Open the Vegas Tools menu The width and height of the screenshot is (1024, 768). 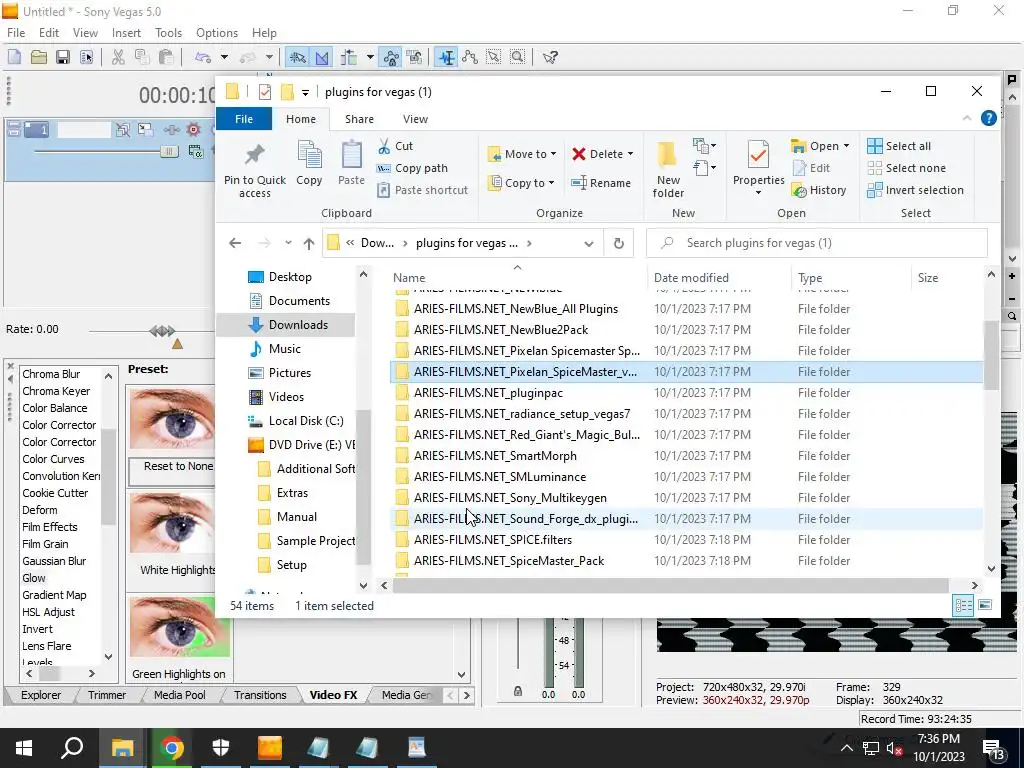(x=168, y=33)
